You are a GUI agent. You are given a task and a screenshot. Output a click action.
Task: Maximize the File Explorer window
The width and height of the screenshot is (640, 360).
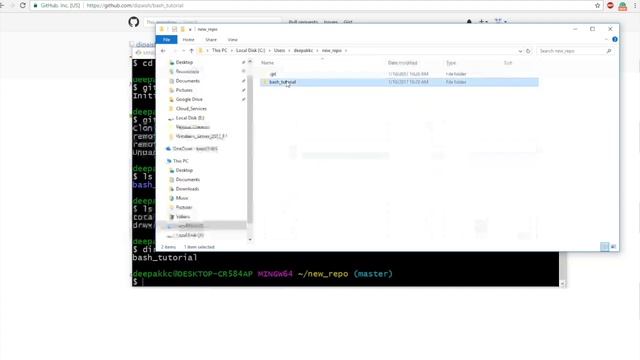coord(592,29)
